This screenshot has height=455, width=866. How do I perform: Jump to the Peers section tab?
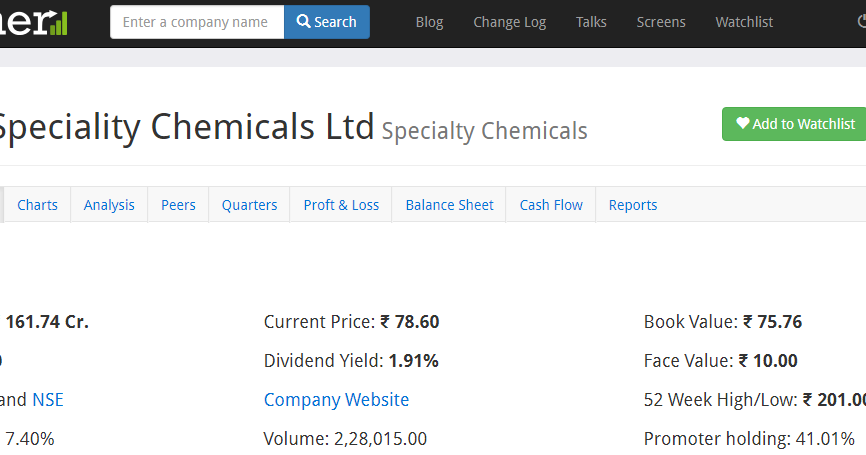click(178, 205)
